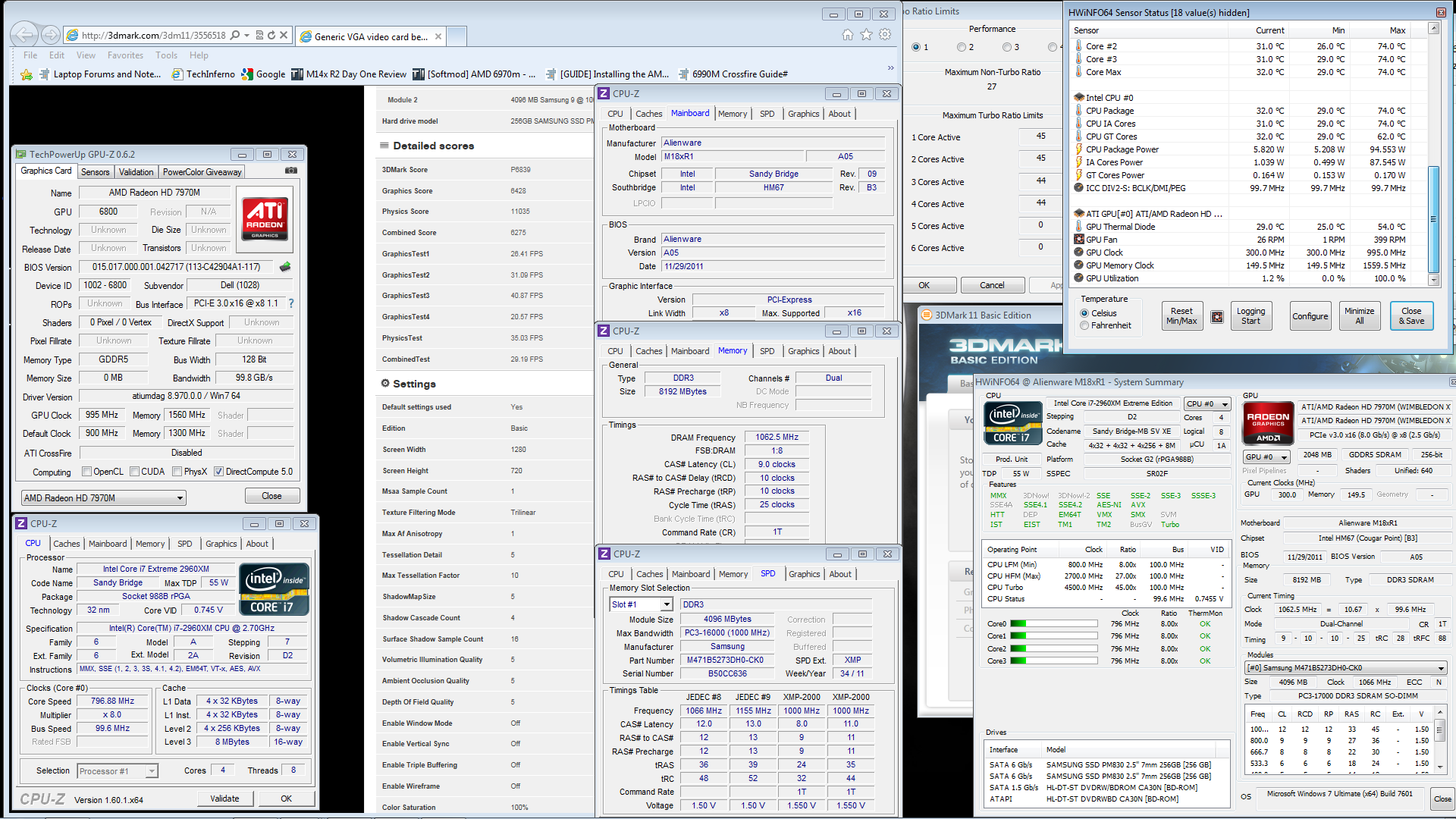Open the Tools menu in Internet Explorer
Viewport: 1456px width, 819px height.
pos(166,55)
